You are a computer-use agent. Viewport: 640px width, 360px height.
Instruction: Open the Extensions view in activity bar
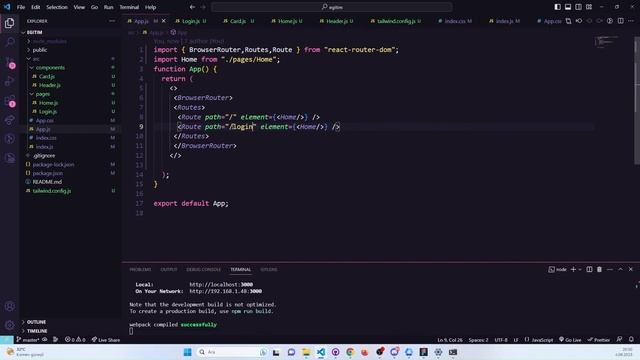pyautogui.click(x=9, y=100)
